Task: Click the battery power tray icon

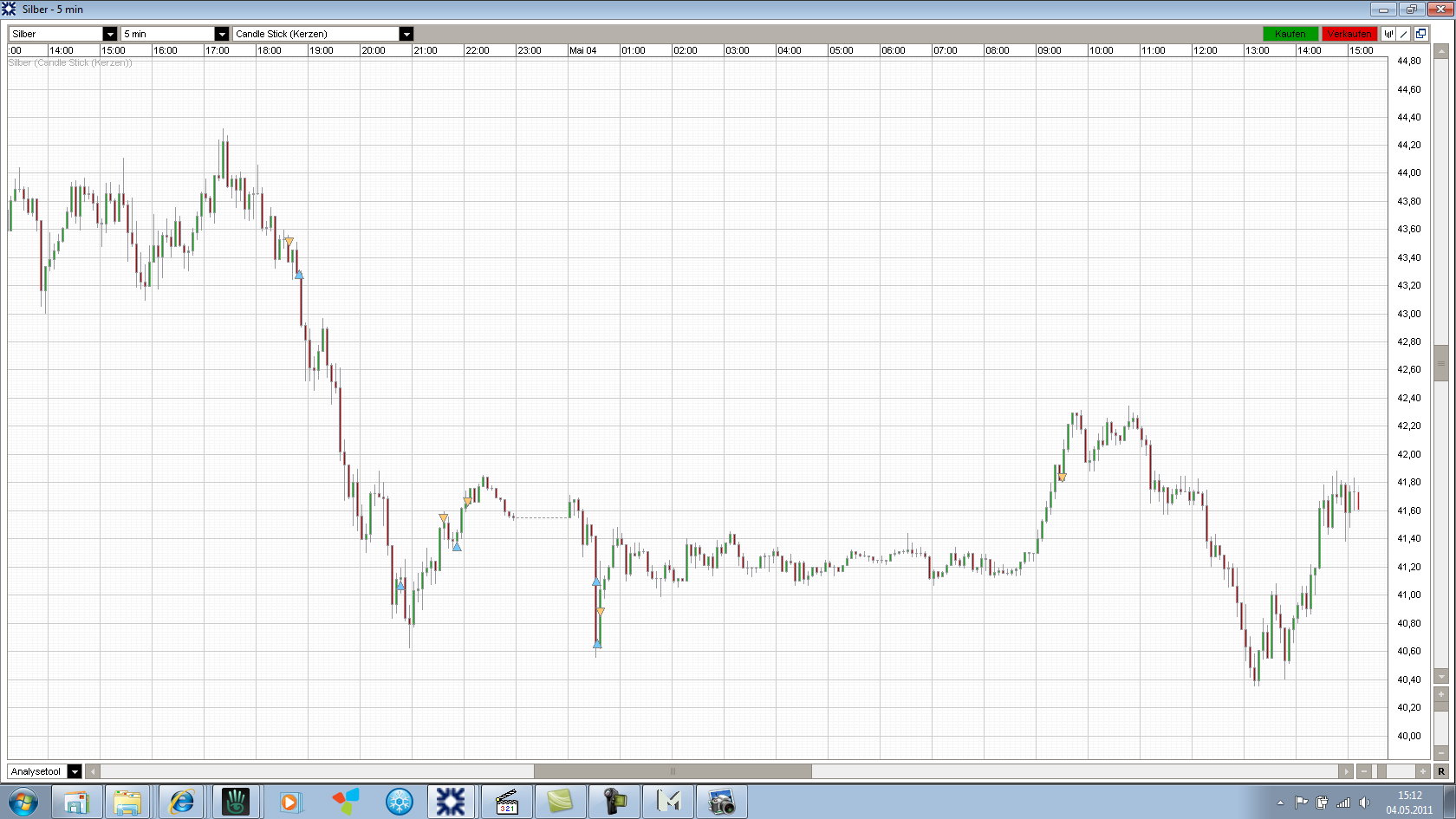Action: [1323, 803]
